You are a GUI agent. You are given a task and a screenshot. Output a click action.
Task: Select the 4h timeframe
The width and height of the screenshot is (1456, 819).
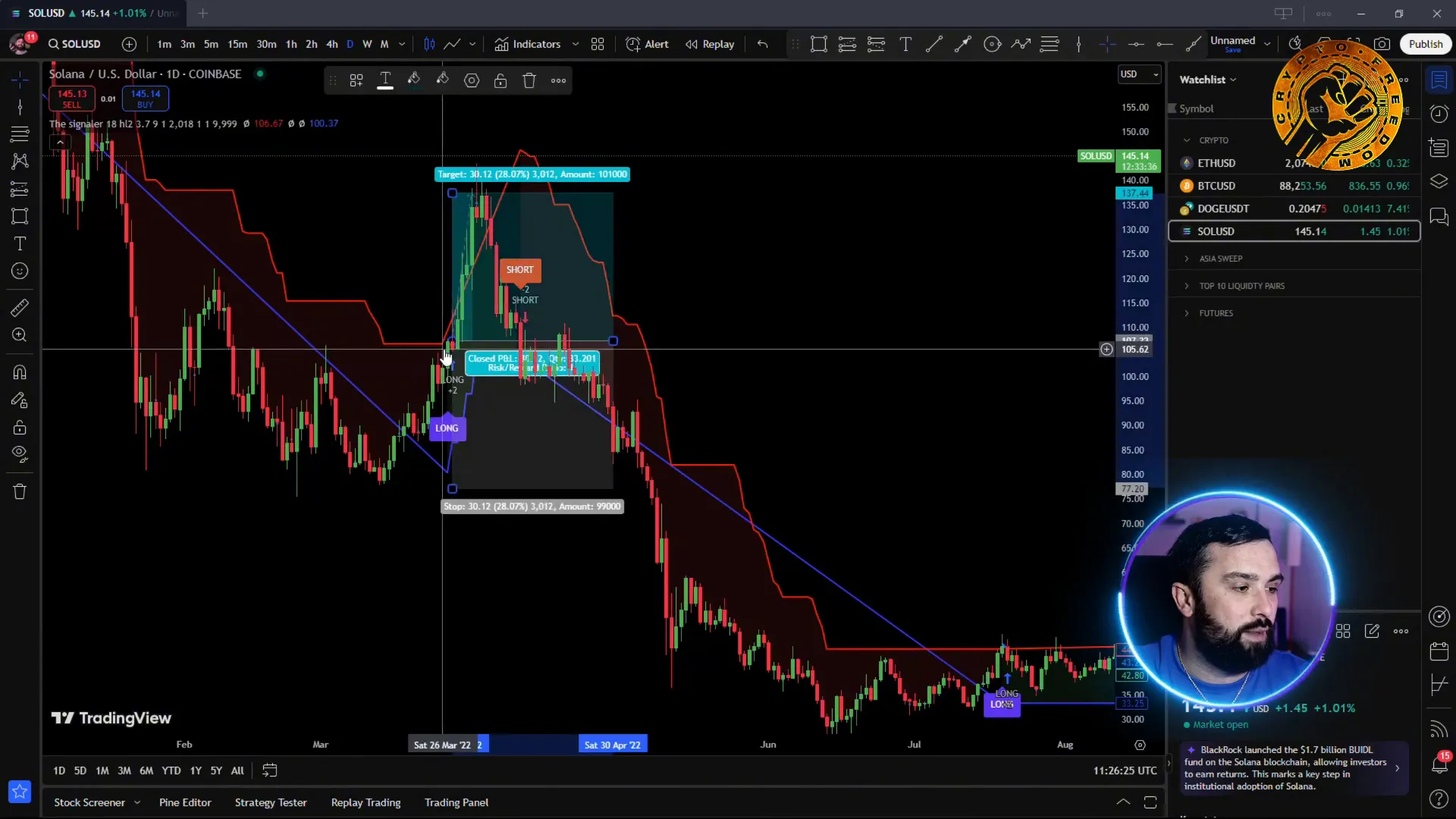point(331,44)
